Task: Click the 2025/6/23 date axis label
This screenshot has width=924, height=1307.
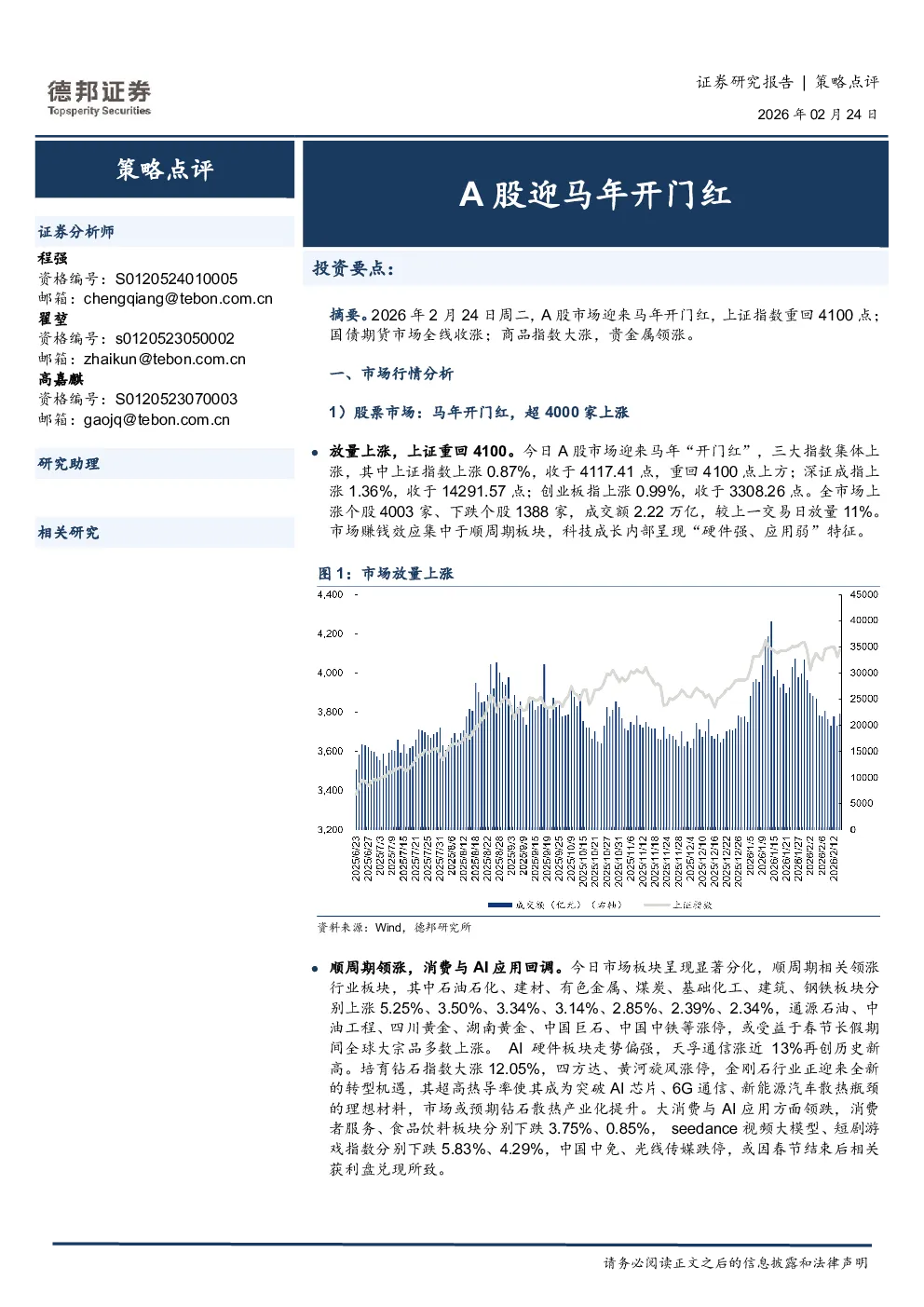Action: (356, 857)
